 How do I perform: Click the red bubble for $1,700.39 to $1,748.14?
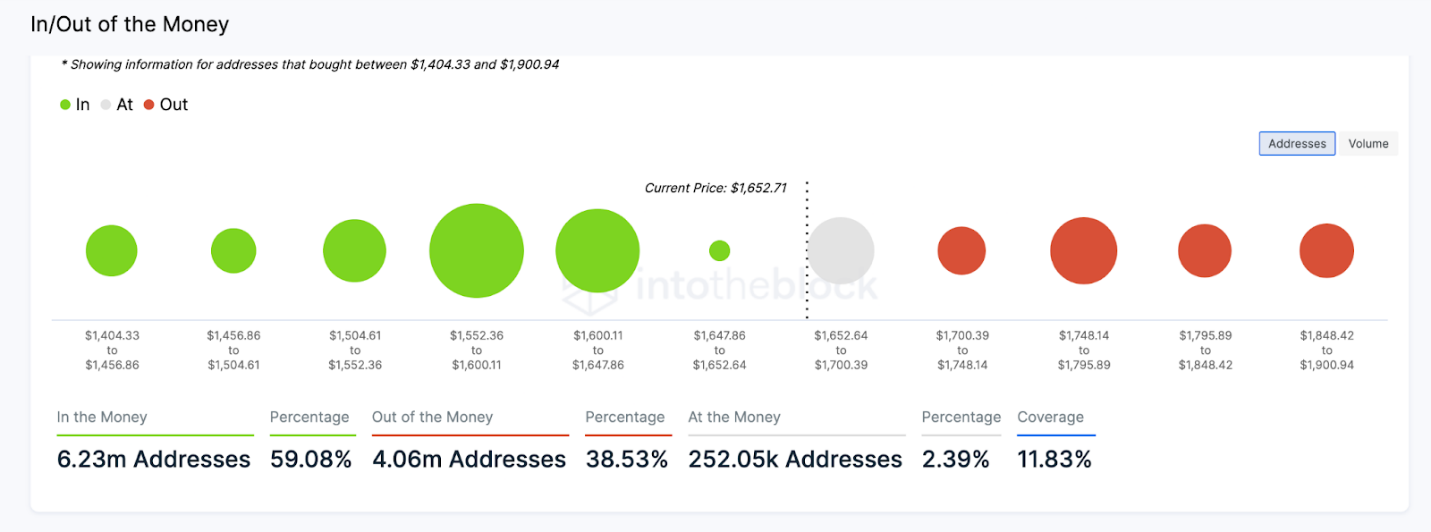click(961, 251)
